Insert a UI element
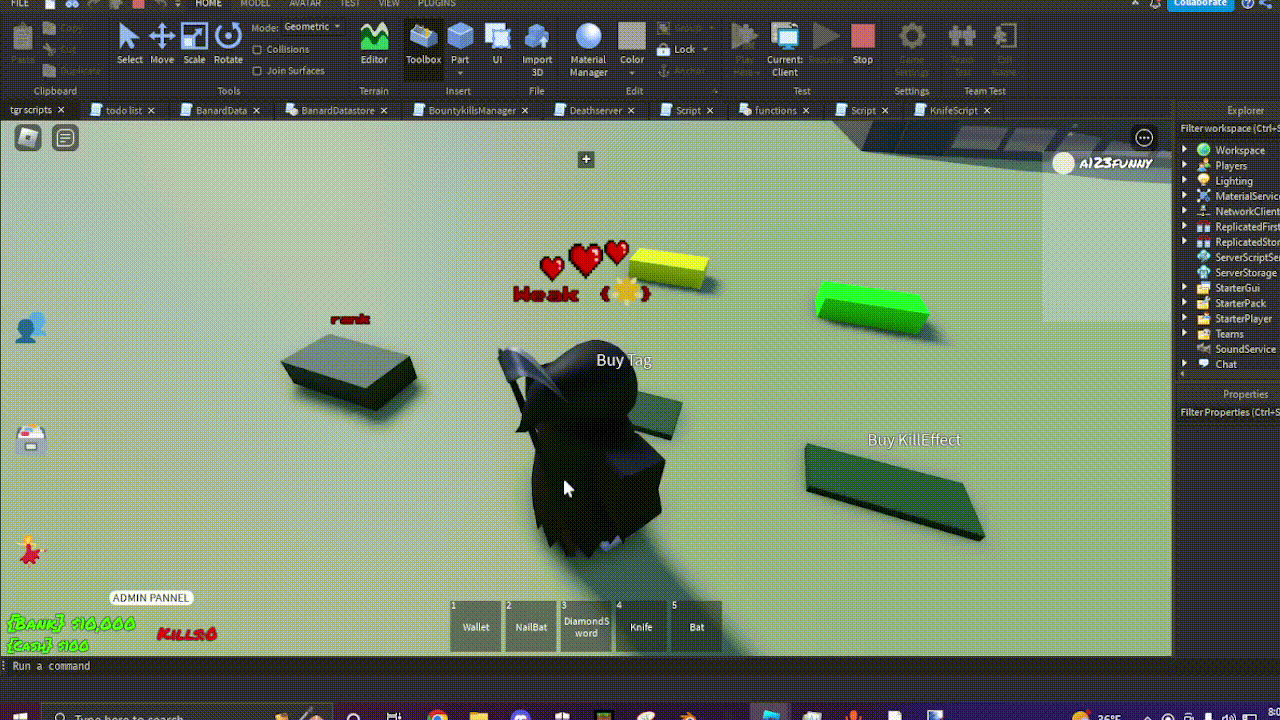 coord(497,44)
